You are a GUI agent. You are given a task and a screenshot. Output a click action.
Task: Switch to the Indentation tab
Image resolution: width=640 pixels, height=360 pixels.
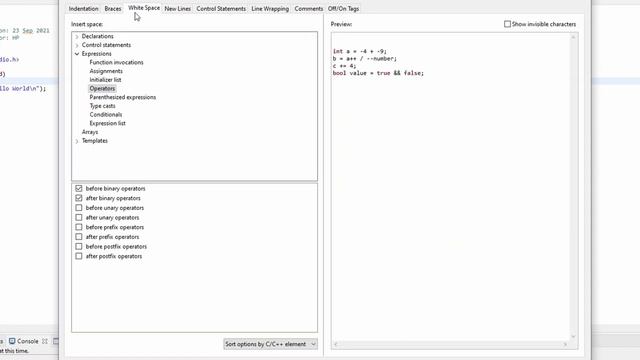[x=84, y=9]
